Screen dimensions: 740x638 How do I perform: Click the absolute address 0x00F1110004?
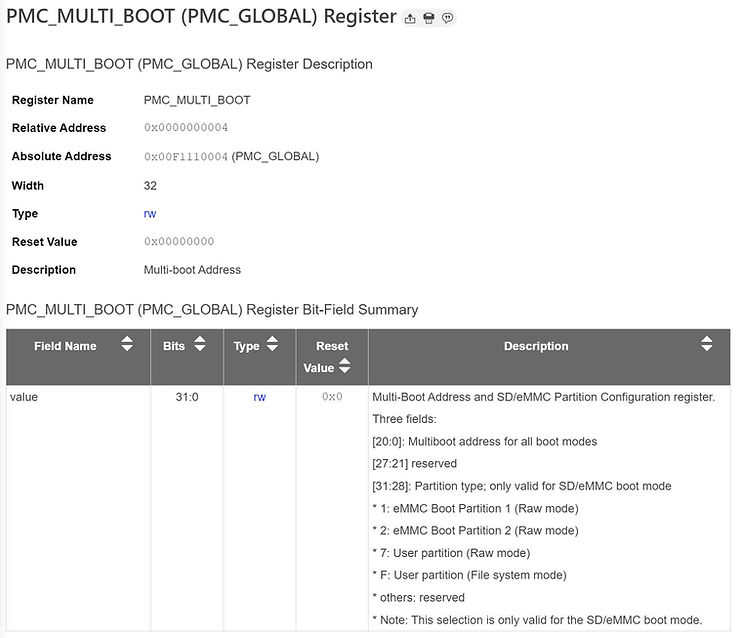tap(186, 157)
